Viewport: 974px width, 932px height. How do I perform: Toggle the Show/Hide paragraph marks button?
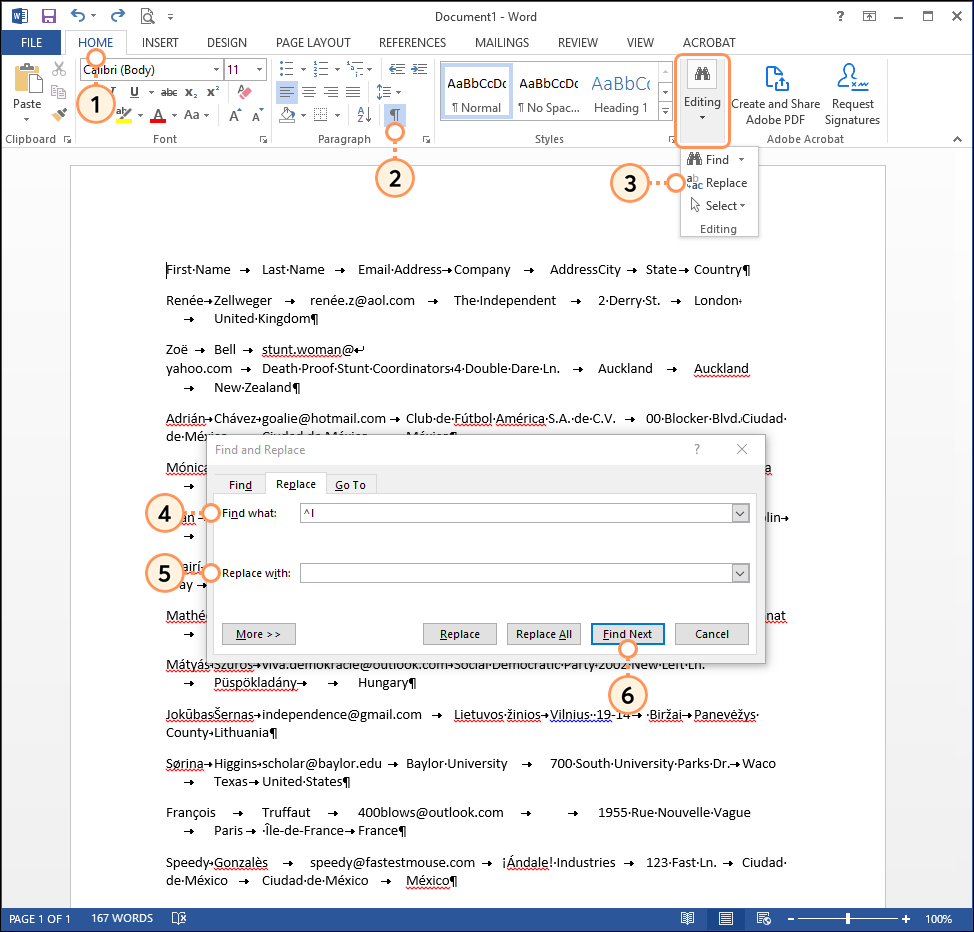click(394, 114)
